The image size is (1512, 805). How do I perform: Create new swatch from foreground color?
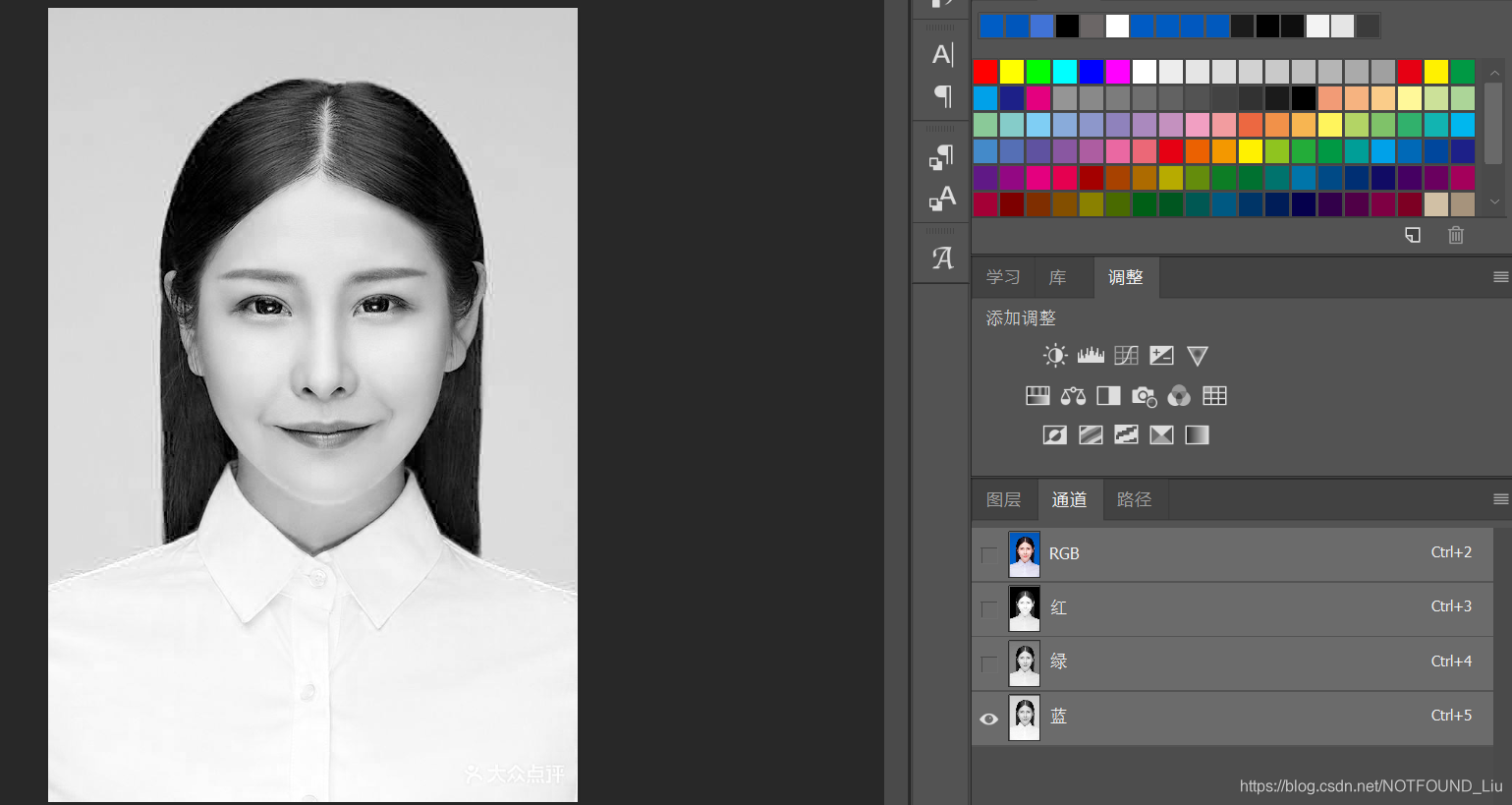point(1412,235)
